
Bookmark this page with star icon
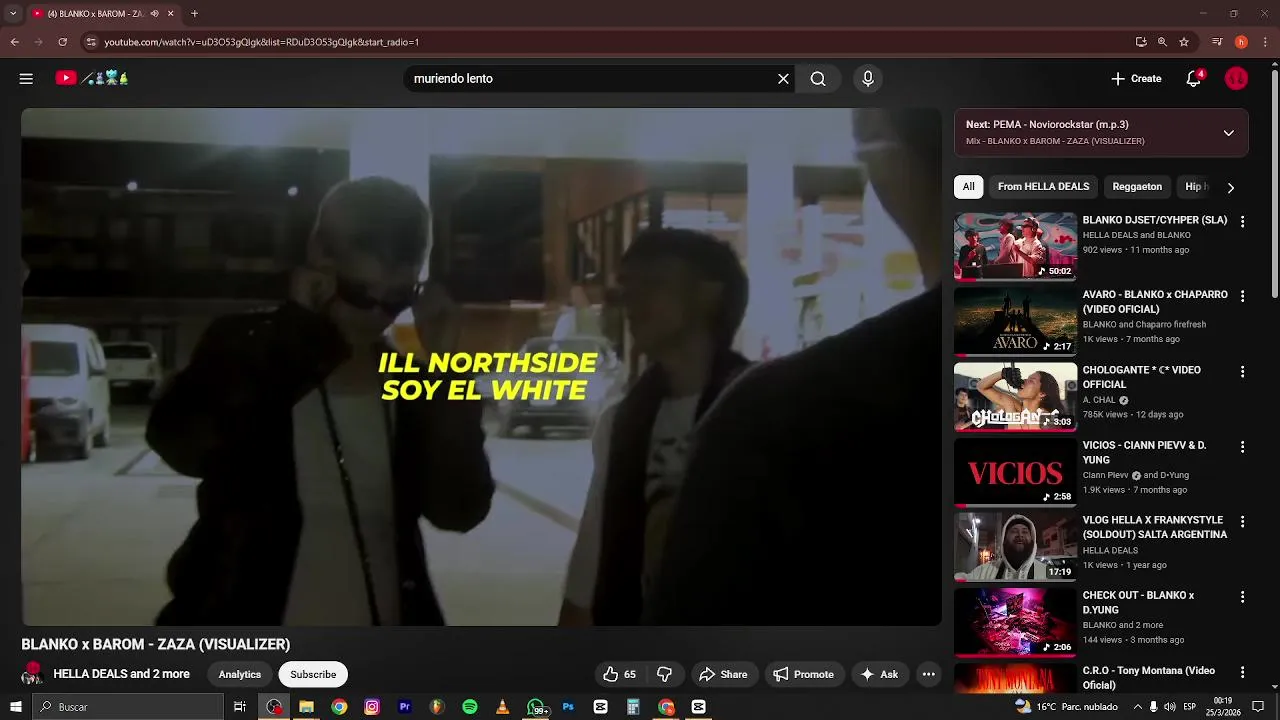1184,42
